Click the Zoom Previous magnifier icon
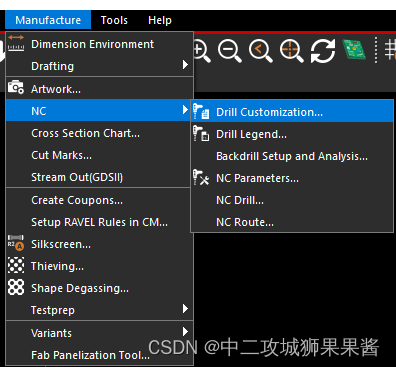Screen dimensions: 396x367 tap(261, 51)
